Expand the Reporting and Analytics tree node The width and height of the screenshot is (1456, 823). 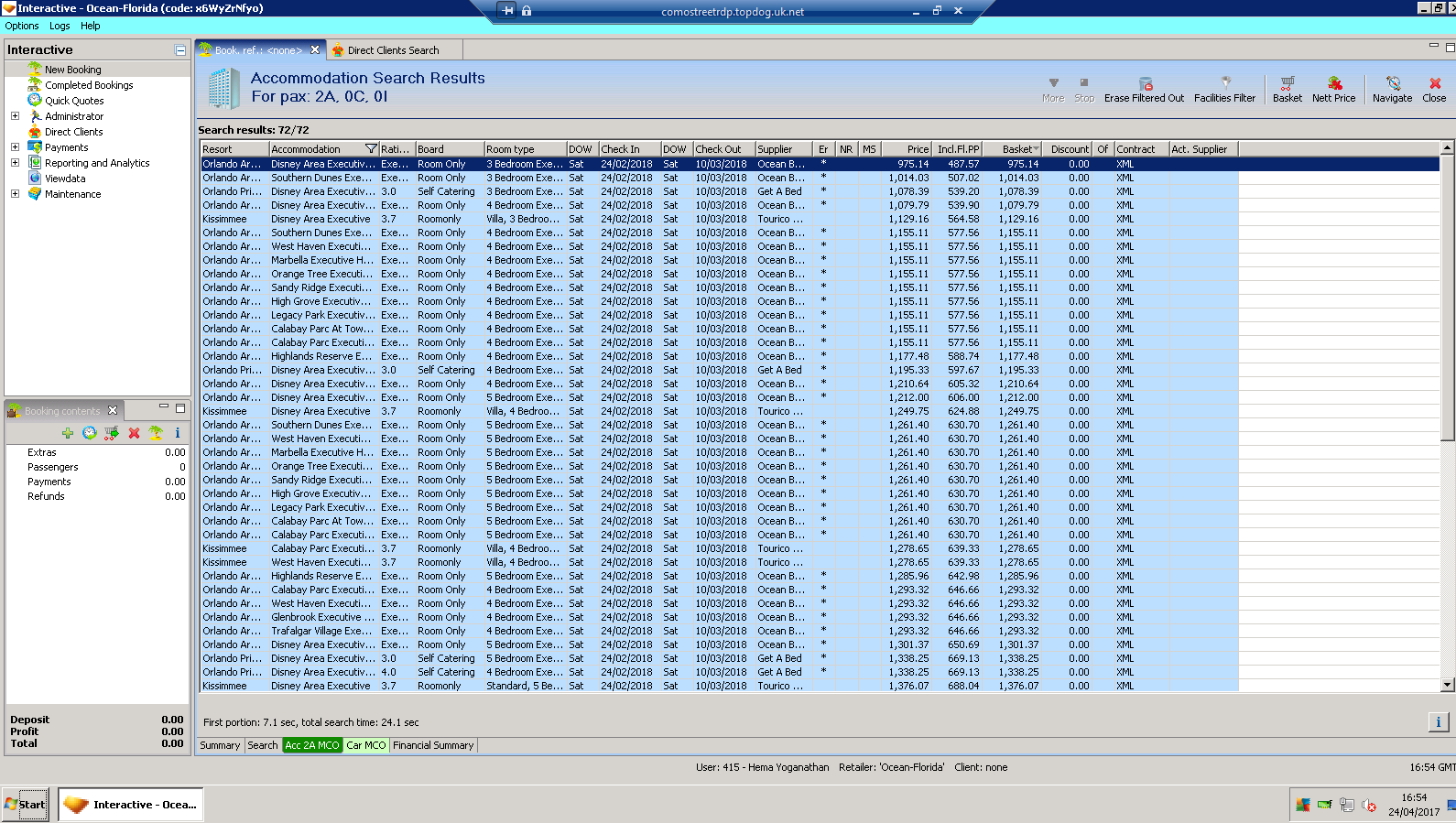pyautogui.click(x=15, y=163)
